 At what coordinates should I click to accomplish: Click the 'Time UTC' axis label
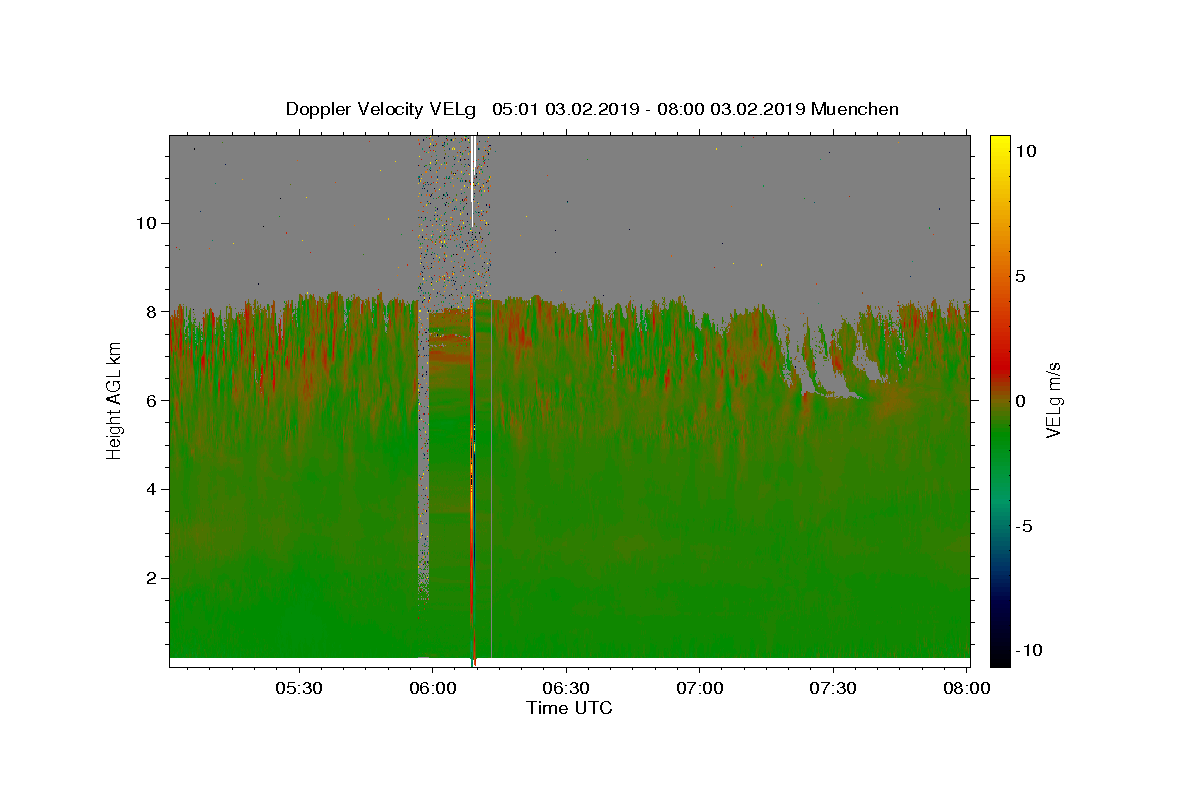pos(569,708)
